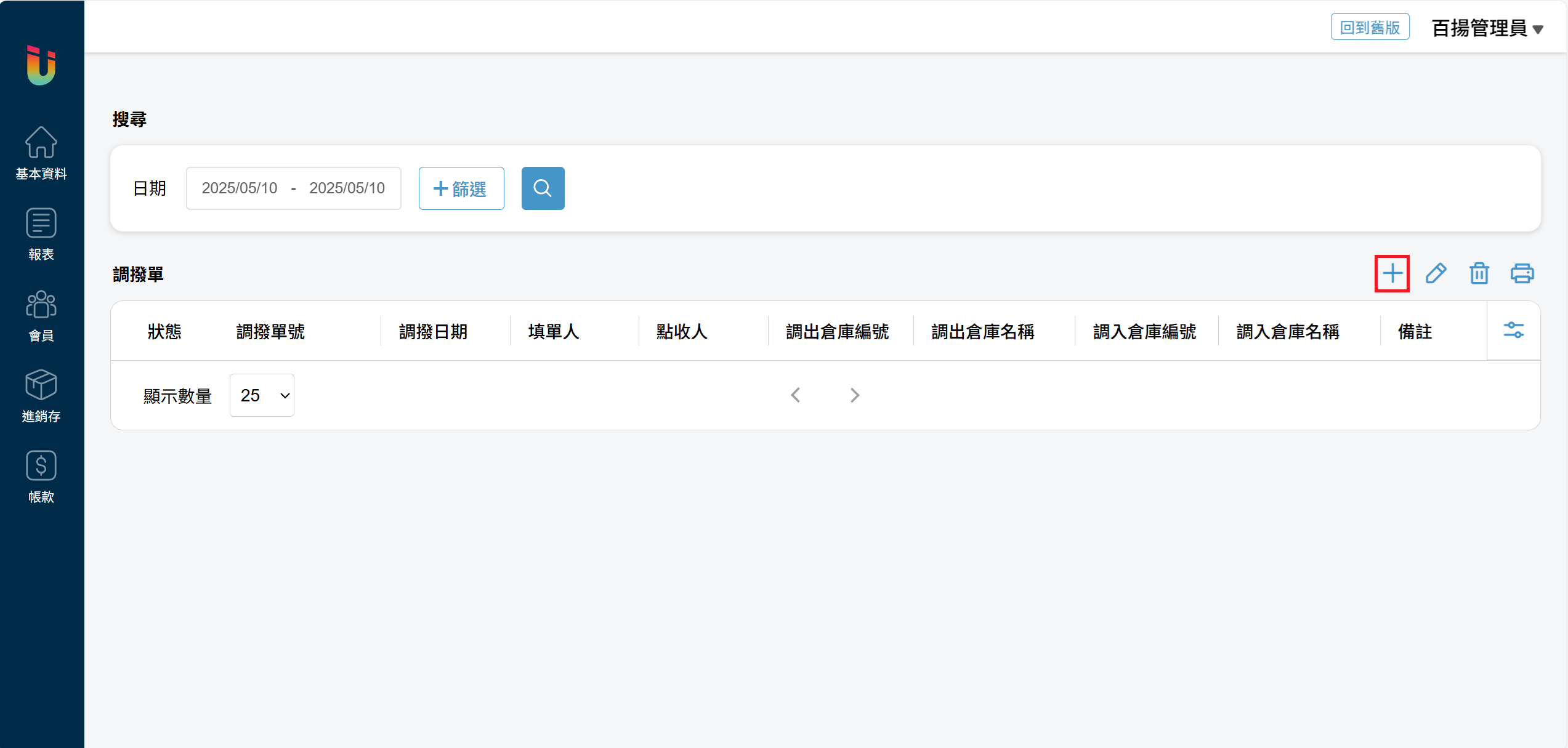Image resolution: width=1568 pixels, height=748 pixels.
Task: Go to the previous page arrow
Action: pos(796,395)
